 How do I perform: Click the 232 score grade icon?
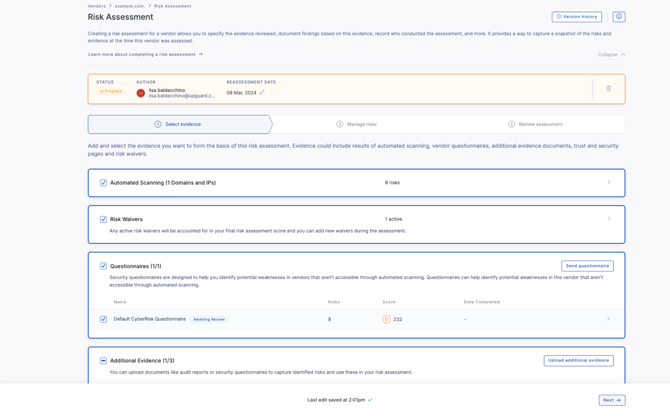coord(387,319)
